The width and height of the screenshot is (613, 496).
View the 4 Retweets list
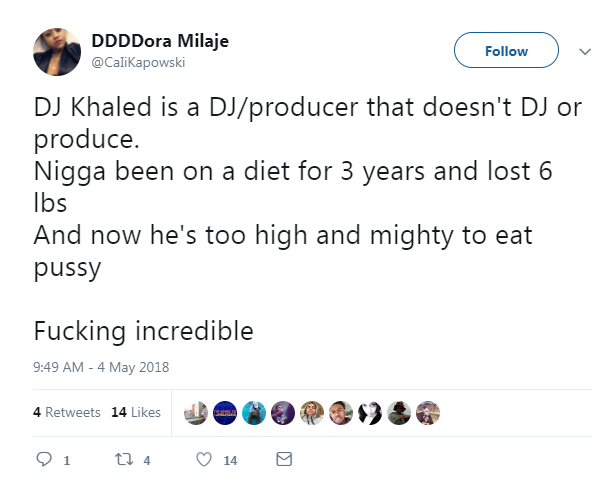click(66, 412)
